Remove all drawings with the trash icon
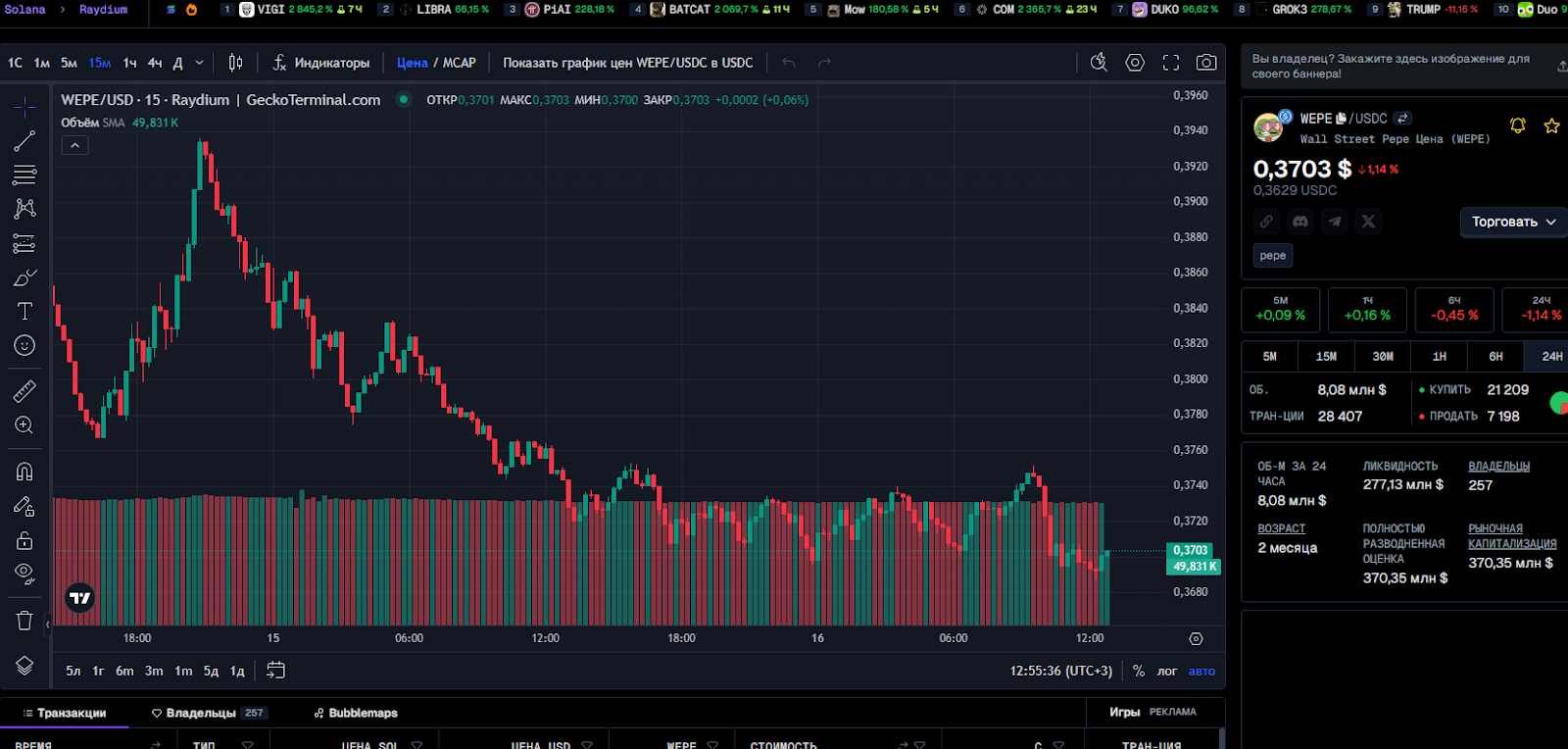This screenshot has width=1568, height=749. (x=24, y=621)
